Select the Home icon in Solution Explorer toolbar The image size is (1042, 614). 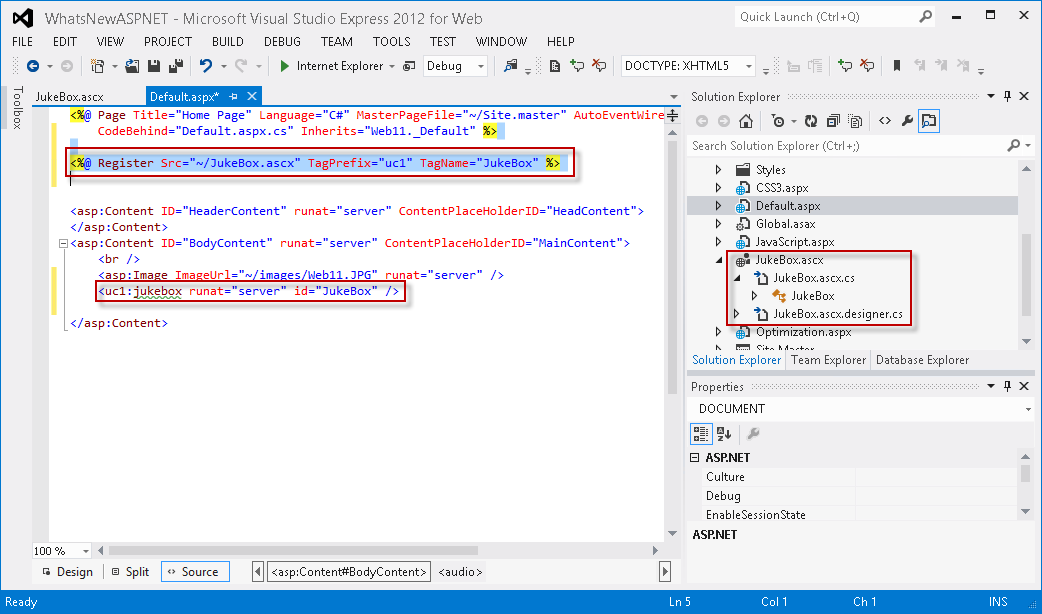tap(745, 120)
